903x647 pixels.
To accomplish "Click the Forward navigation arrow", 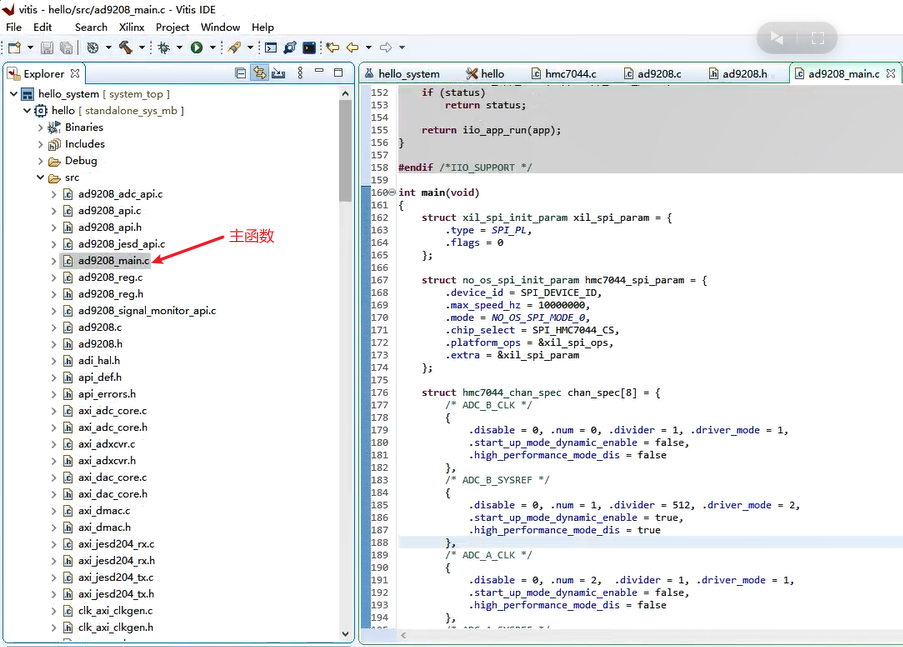I will click(386, 47).
